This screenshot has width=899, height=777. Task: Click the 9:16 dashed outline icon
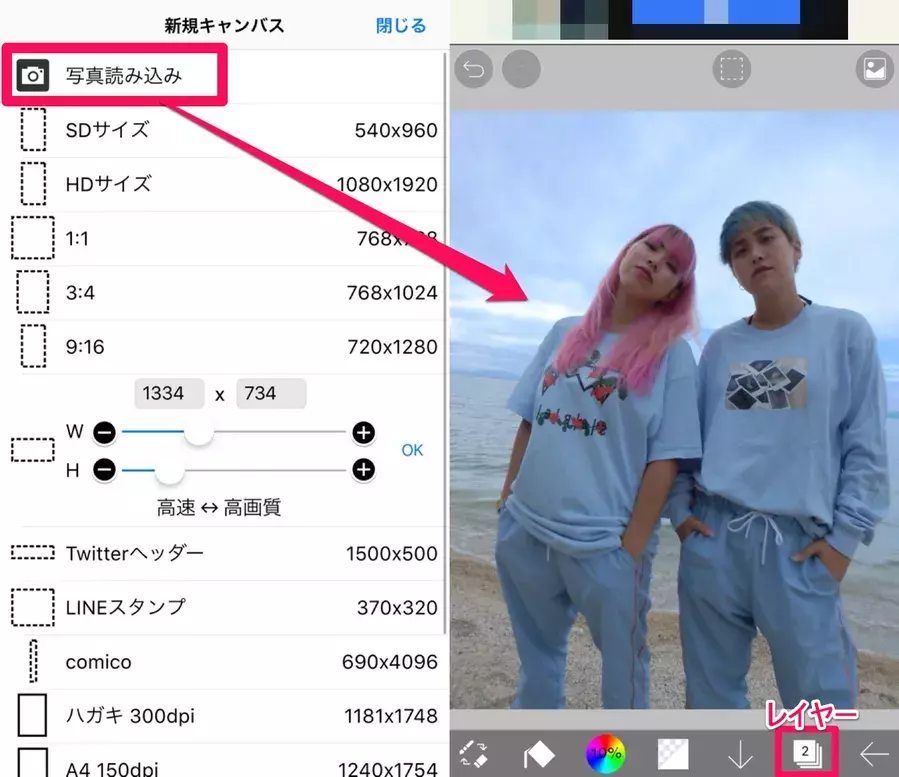33,346
